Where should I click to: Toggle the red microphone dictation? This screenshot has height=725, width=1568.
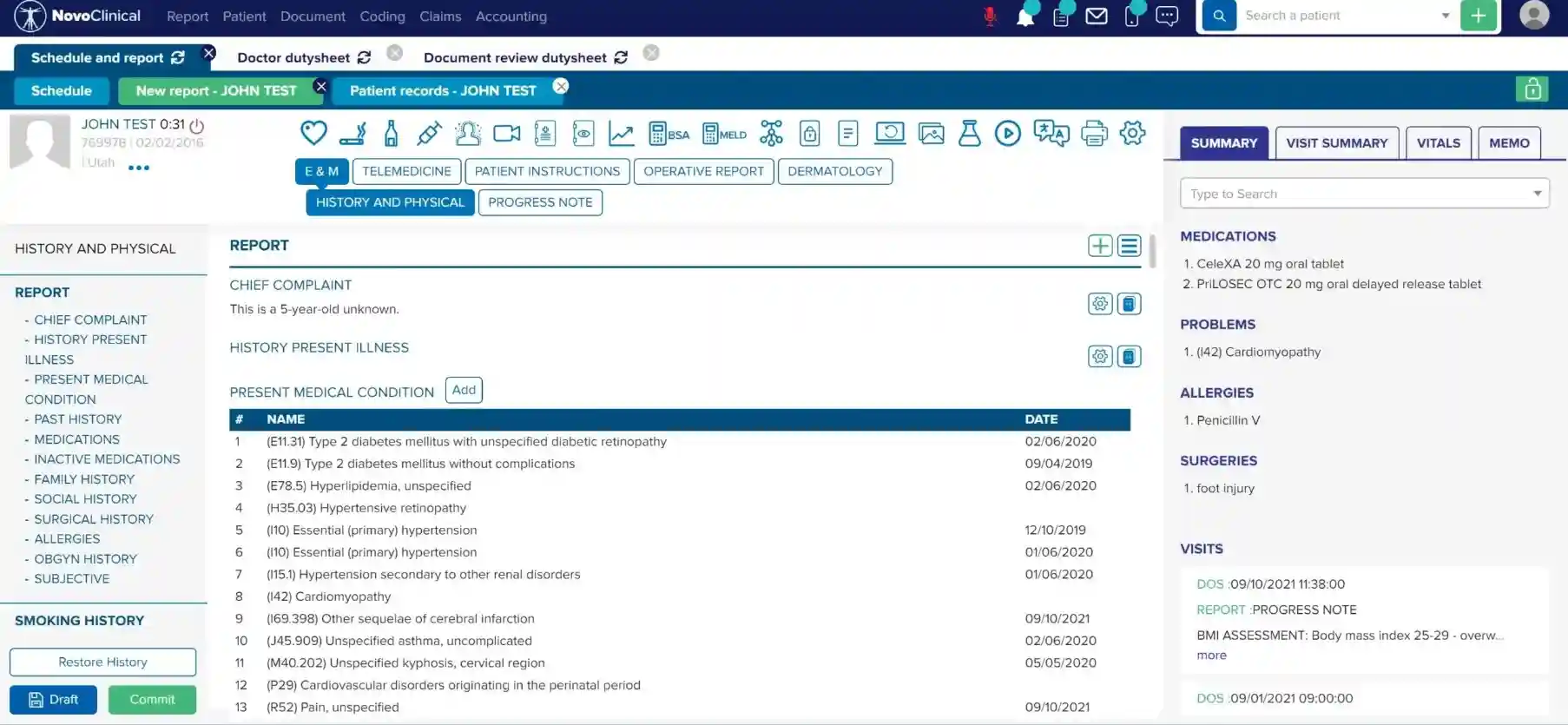(x=989, y=16)
